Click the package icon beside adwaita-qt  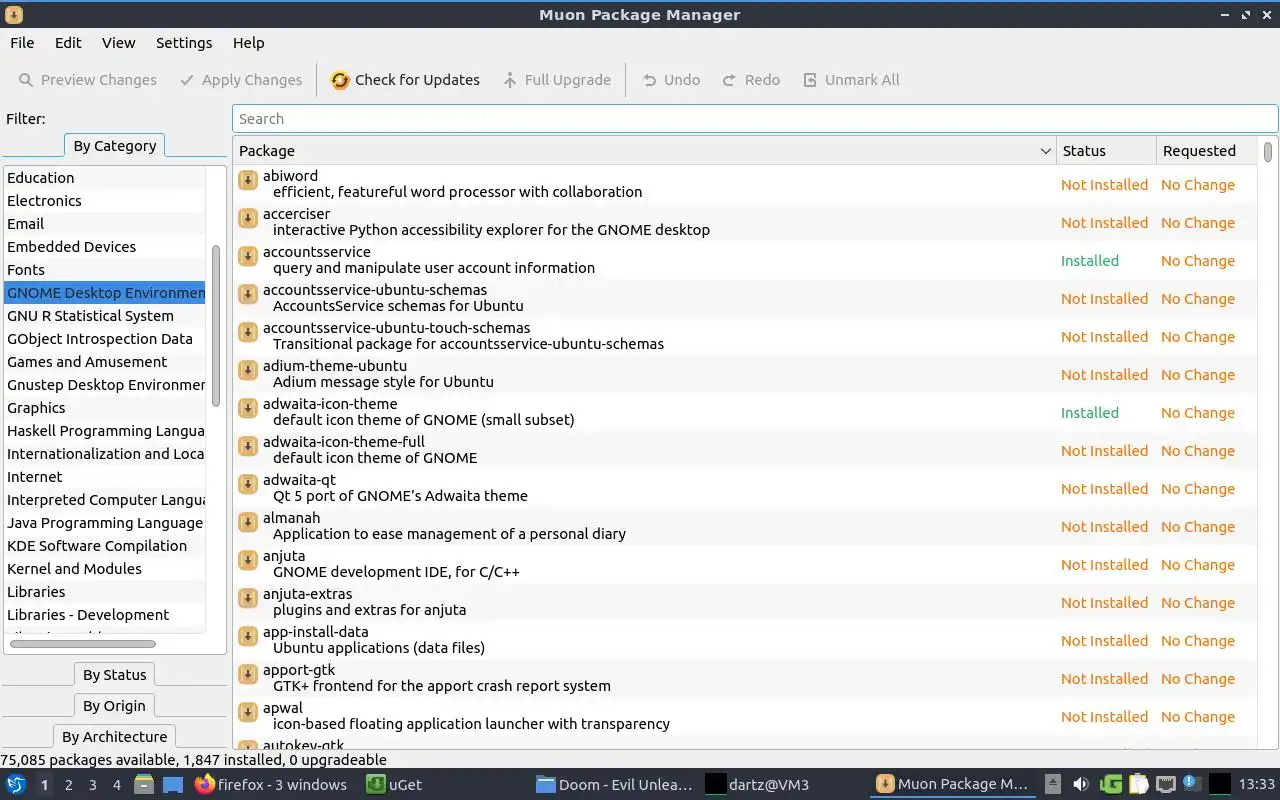[x=248, y=484]
